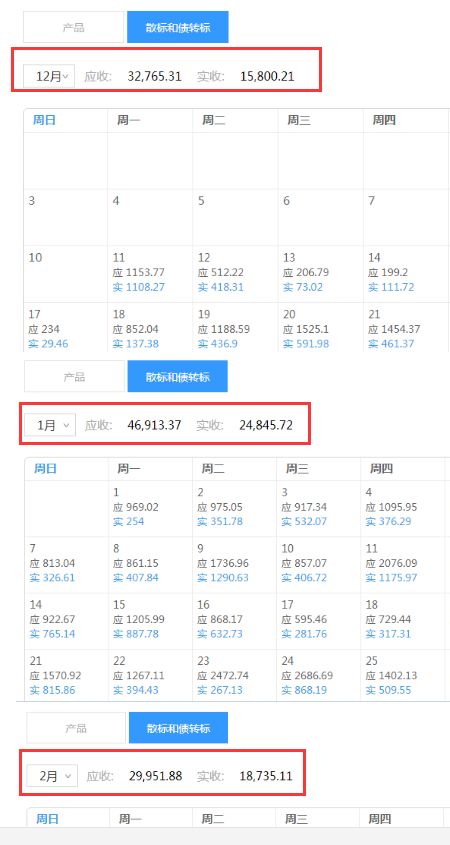Viewport: 450px width, 845px height.
Task: Click 周日 header in January calendar
Action: click(x=45, y=468)
